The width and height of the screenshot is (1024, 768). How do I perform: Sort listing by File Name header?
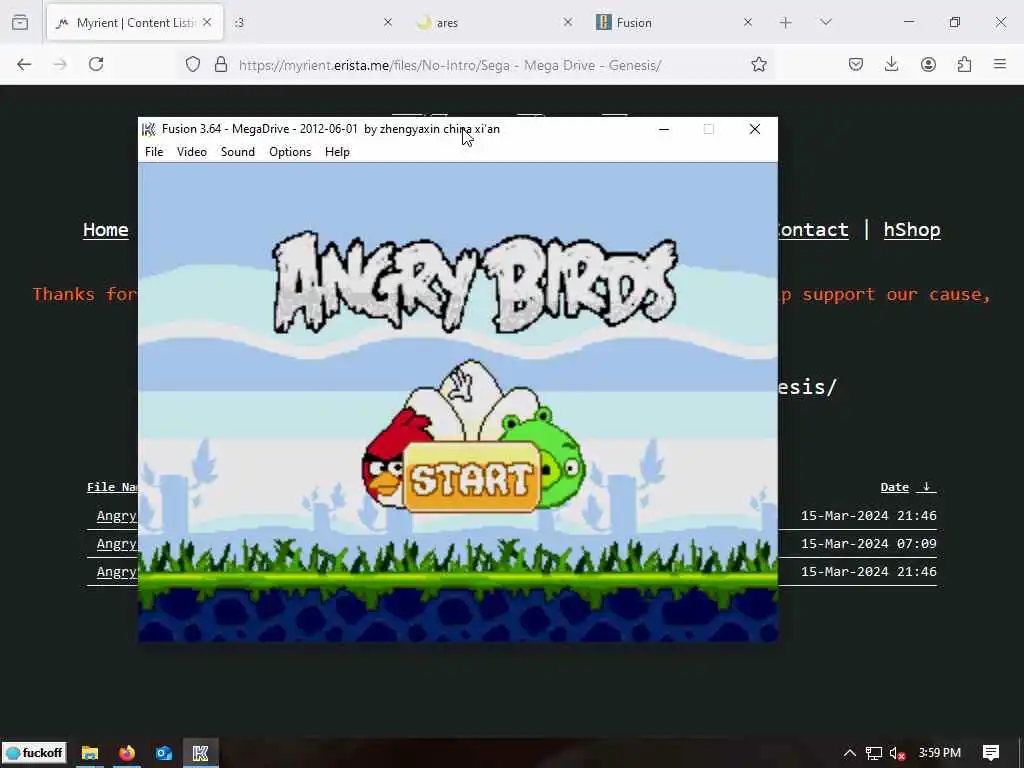[112, 487]
